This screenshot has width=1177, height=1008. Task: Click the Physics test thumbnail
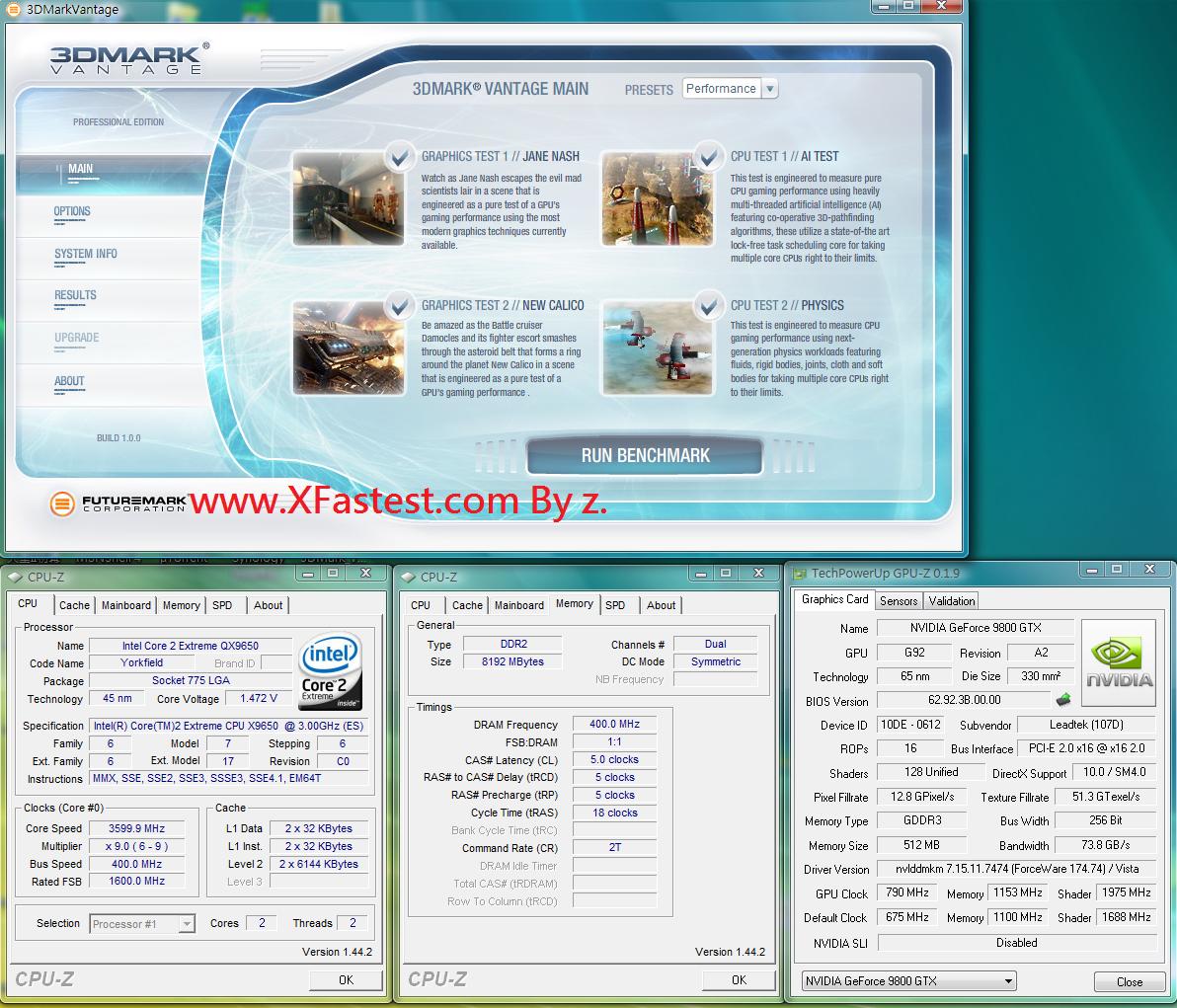[658, 348]
